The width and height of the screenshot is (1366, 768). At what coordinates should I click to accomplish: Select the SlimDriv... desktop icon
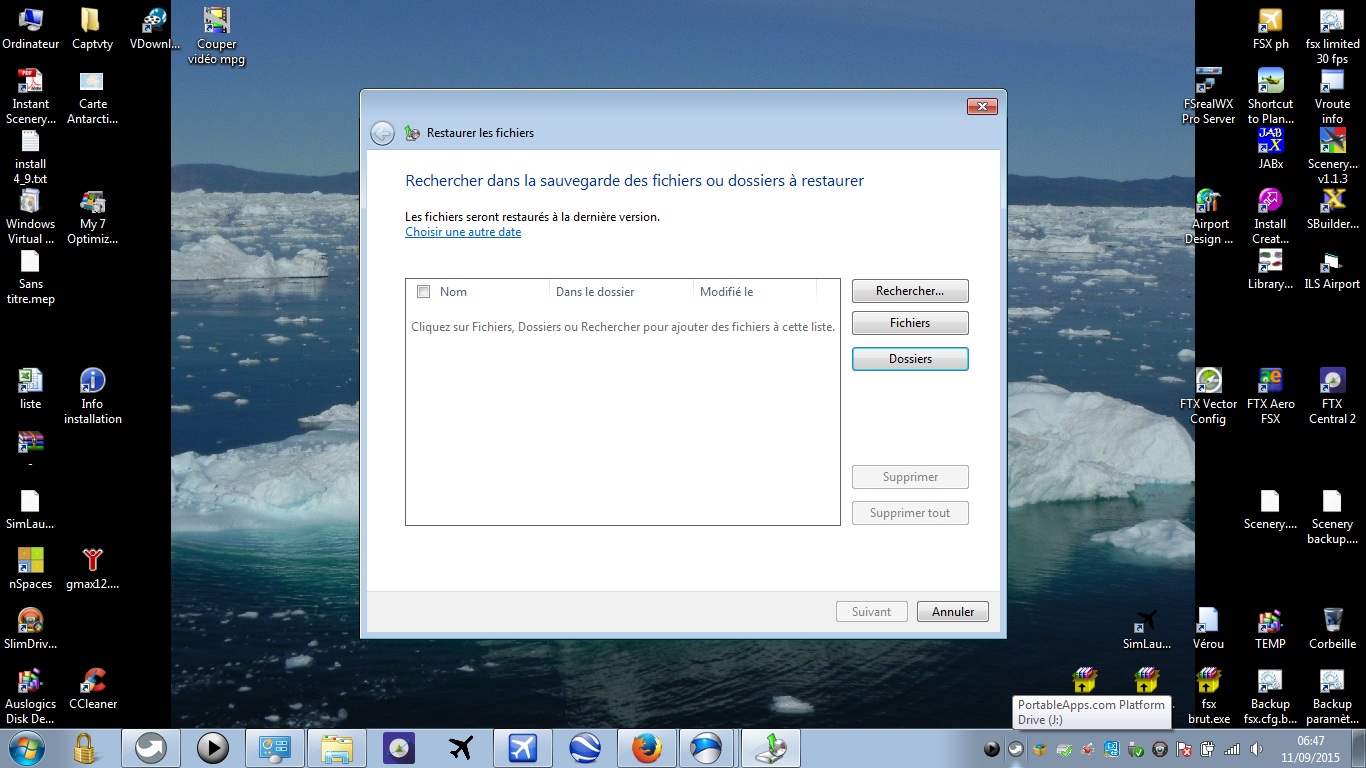click(x=31, y=629)
